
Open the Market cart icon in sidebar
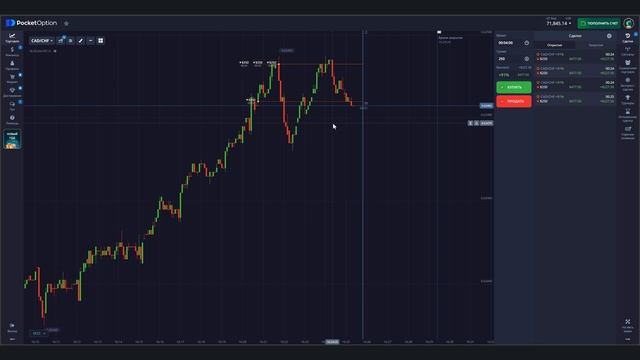(12, 79)
